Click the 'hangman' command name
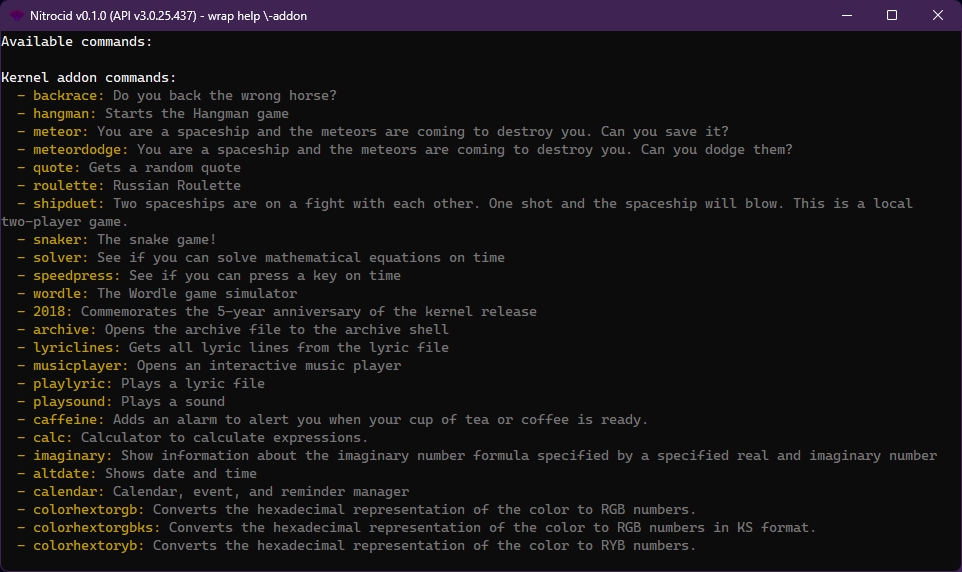962x572 pixels. (64, 114)
